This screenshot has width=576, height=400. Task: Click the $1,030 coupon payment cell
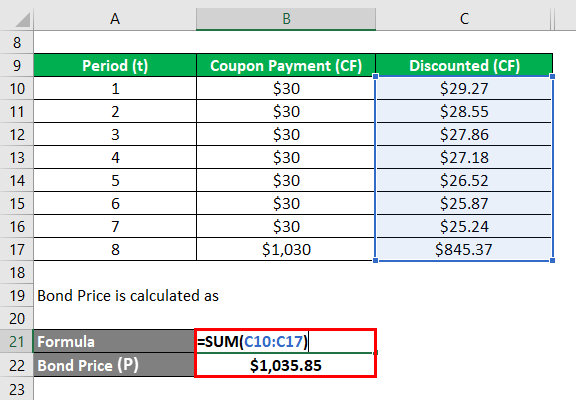pos(286,249)
